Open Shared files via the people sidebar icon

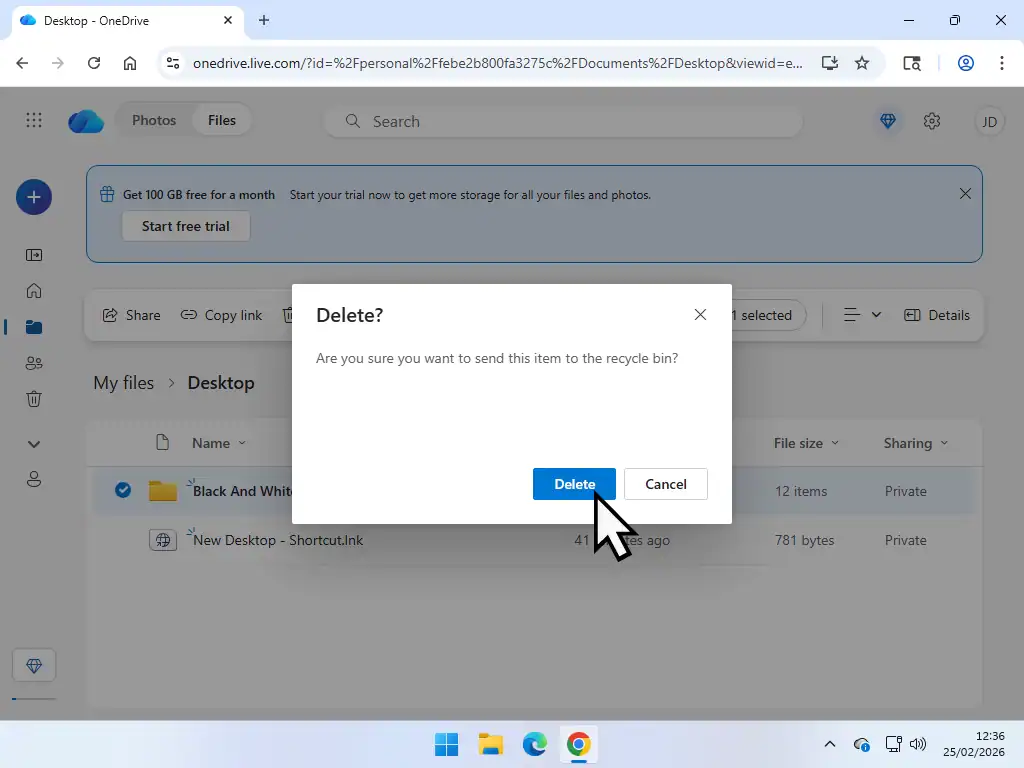click(x=34, y=363)
